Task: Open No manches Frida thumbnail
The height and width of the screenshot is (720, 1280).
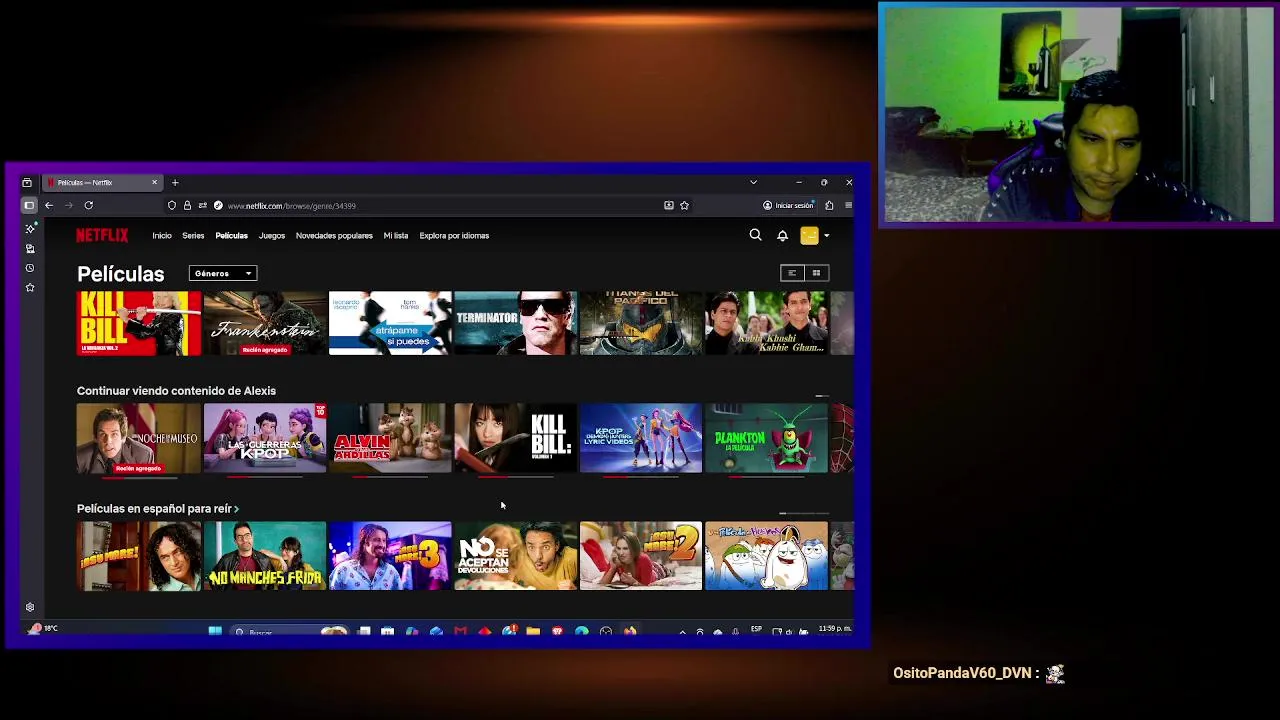Action: click(265, 556)
